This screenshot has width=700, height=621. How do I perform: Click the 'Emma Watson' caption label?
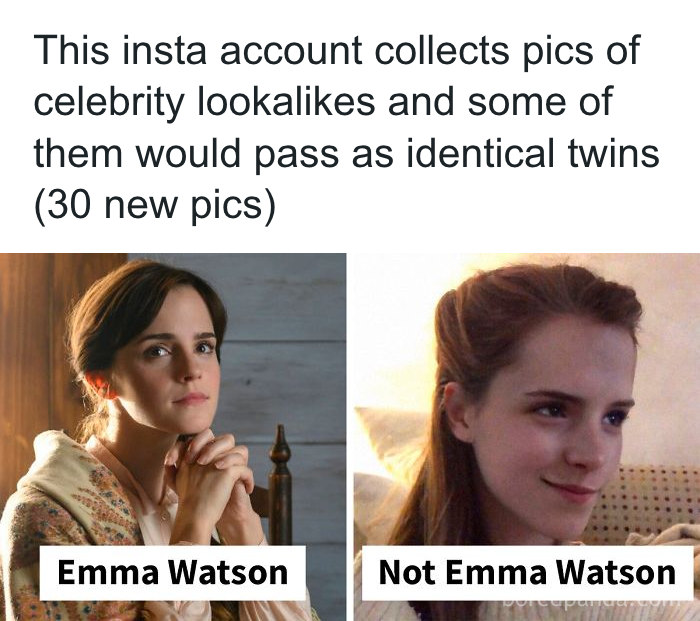coord(173,573)
